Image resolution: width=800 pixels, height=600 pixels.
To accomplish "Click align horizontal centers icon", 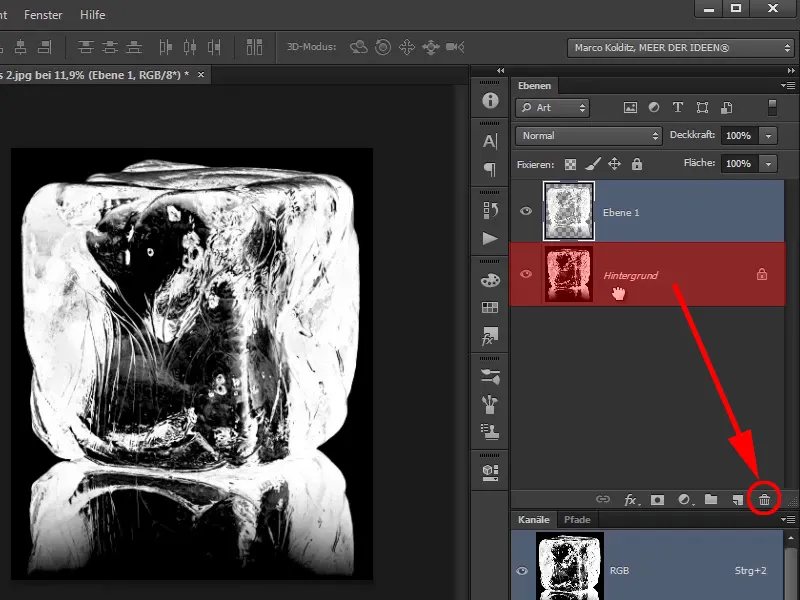I will (20, 47).
